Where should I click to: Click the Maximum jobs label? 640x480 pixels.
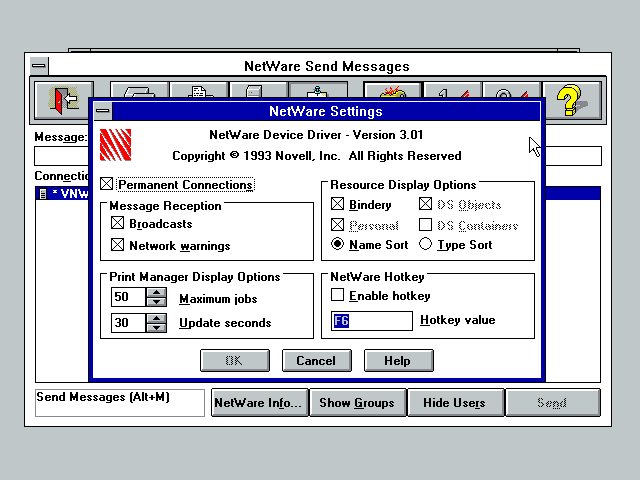pos(218,299)
